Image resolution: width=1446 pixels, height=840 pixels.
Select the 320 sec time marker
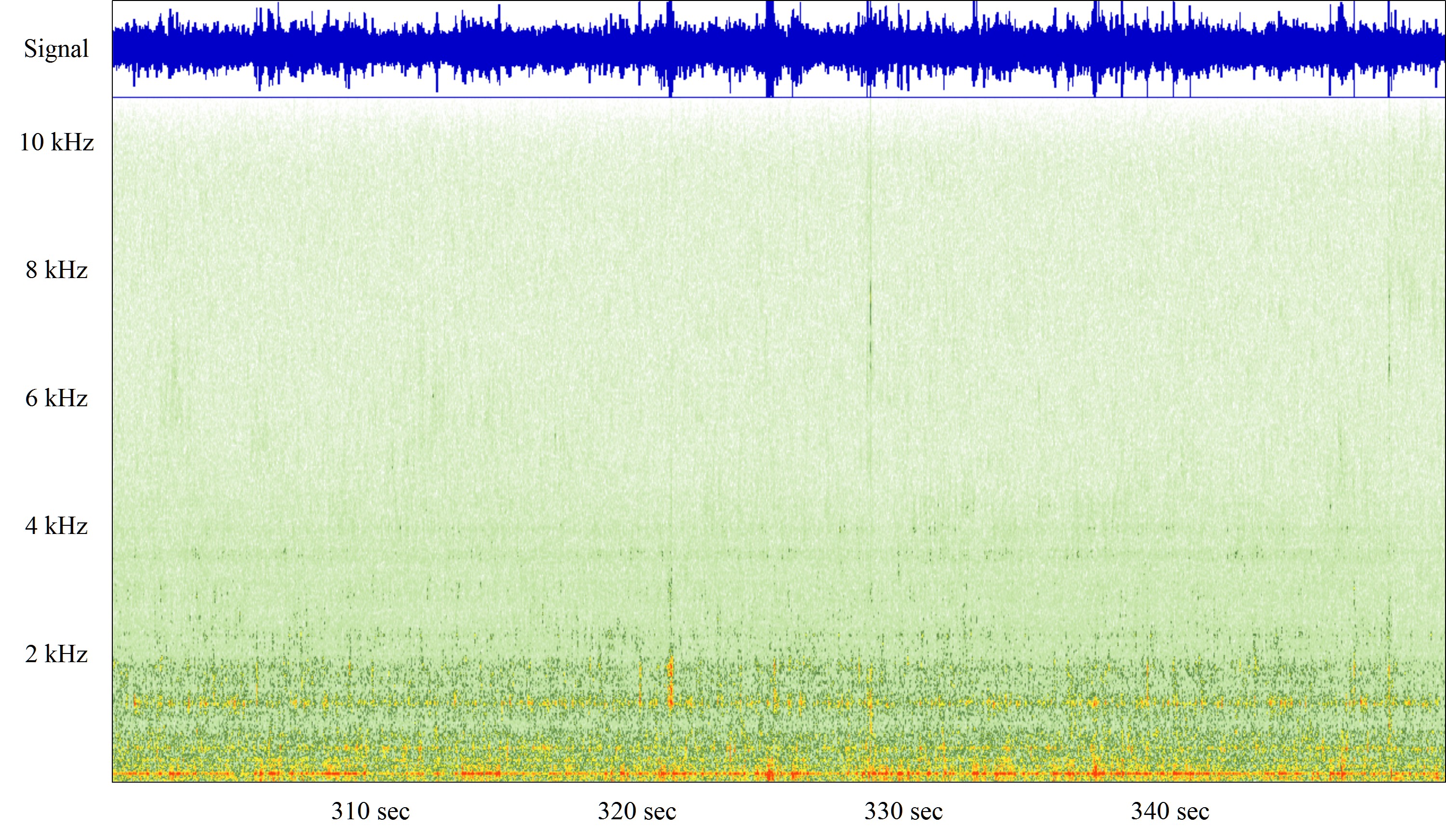coord(637,811)
